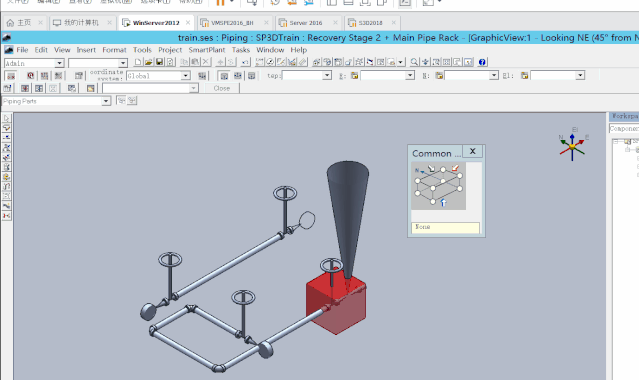
Task: Open the E coordinate dropdown
Action: [410, 75]
